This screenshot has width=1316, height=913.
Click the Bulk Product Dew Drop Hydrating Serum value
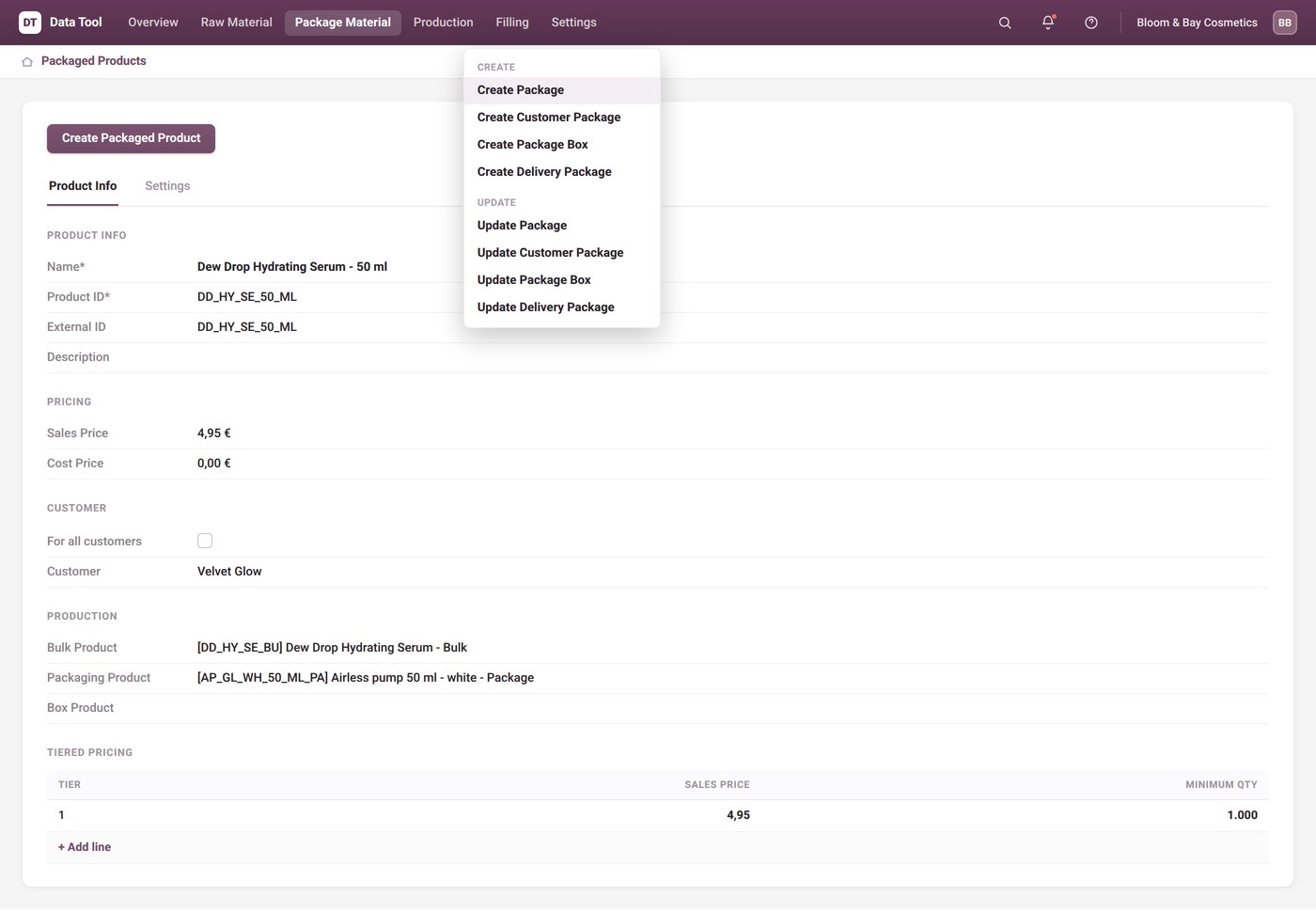[x=332, y=648]
